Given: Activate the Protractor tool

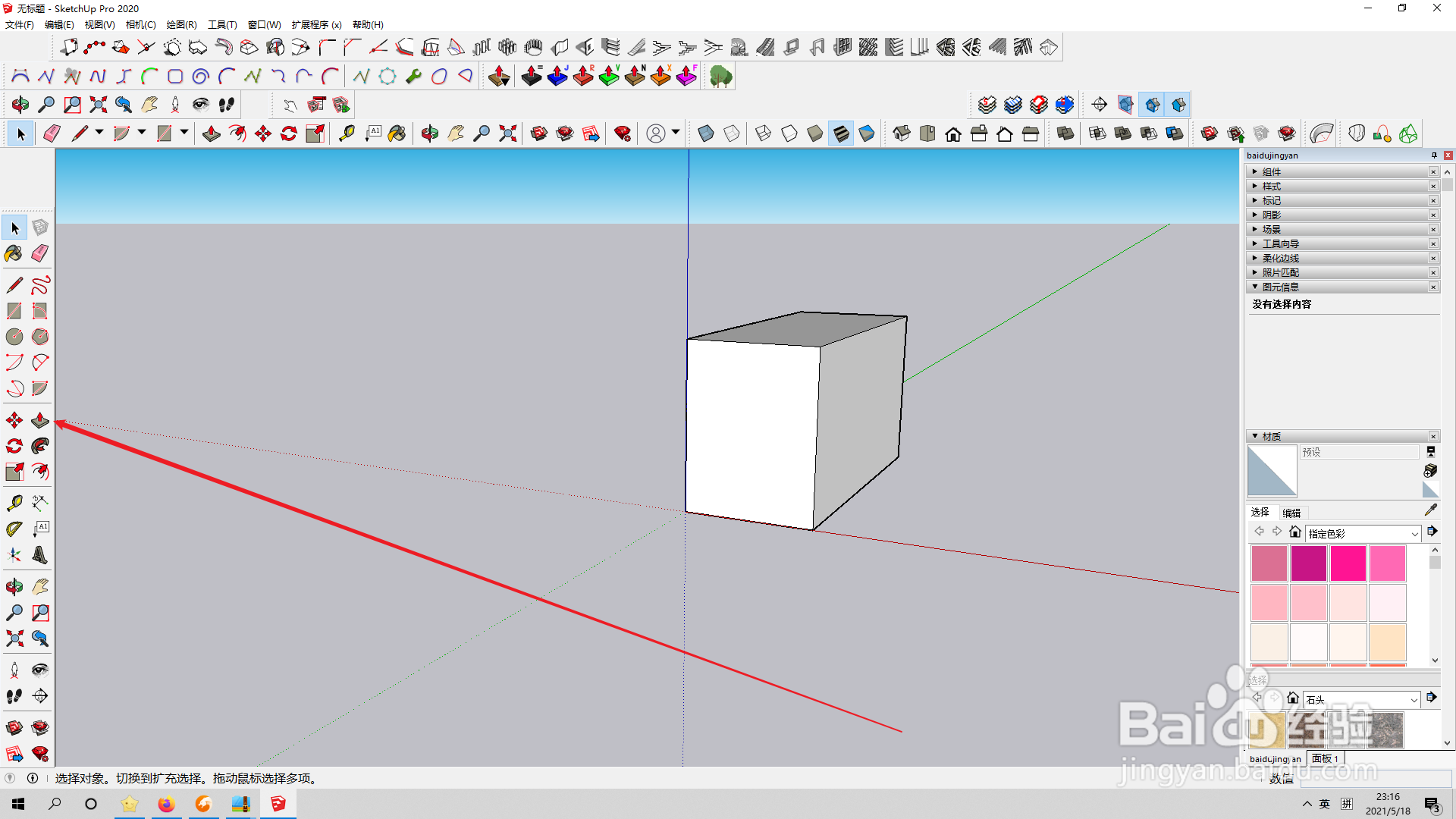Looking at the screenshot, I should 14,529.
